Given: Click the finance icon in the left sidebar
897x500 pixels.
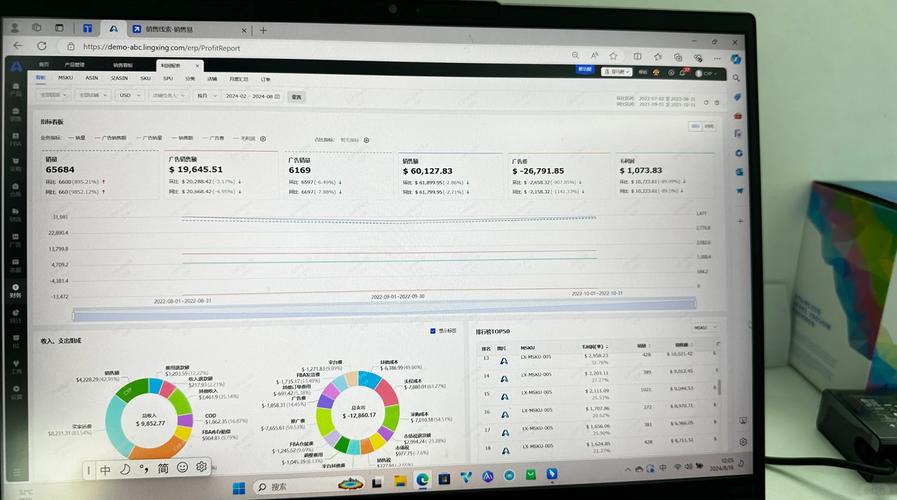Looking at the screenshot, I should [x=15, y=291].
